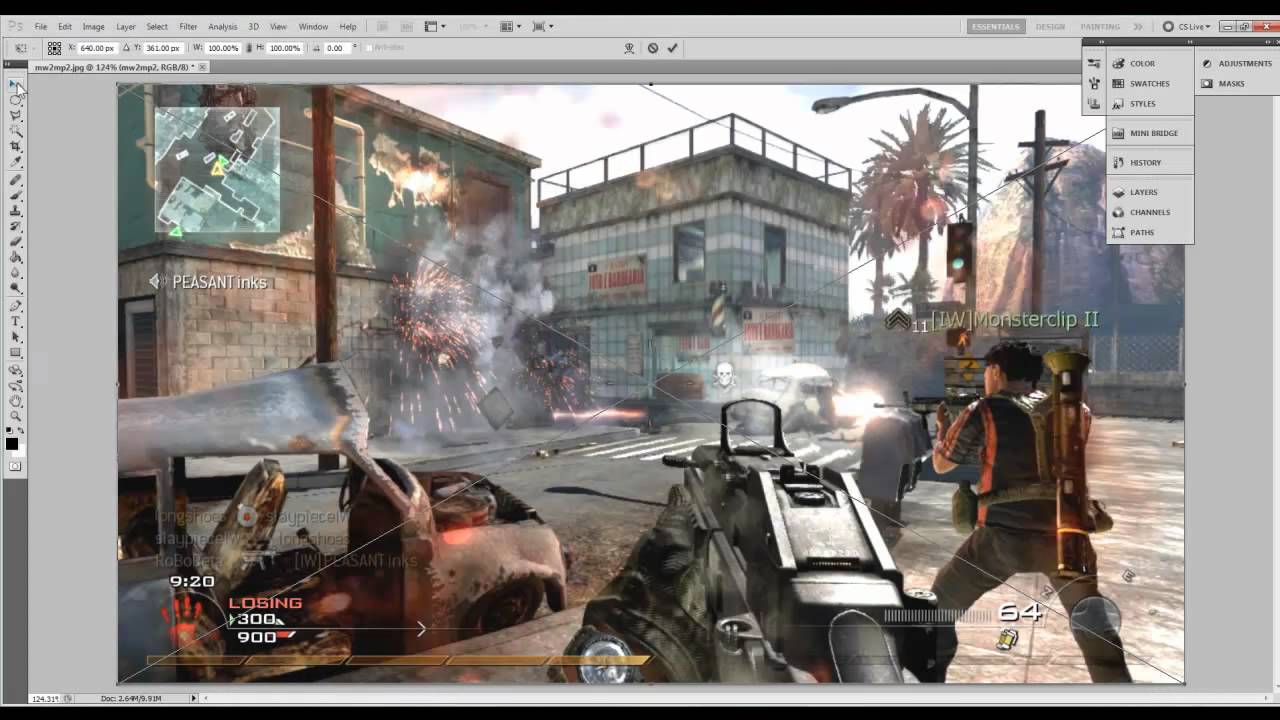
Task: Open the Window menu
Action: (313, 27)
